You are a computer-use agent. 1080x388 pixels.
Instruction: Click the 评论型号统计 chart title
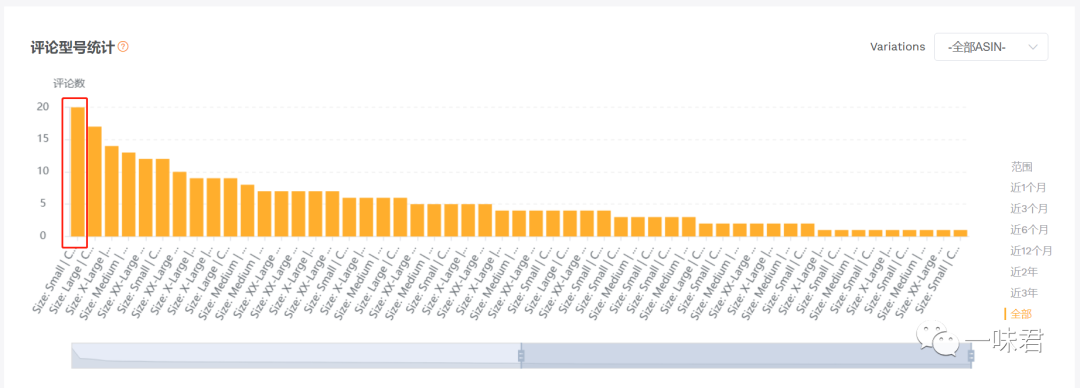point(72,47)
